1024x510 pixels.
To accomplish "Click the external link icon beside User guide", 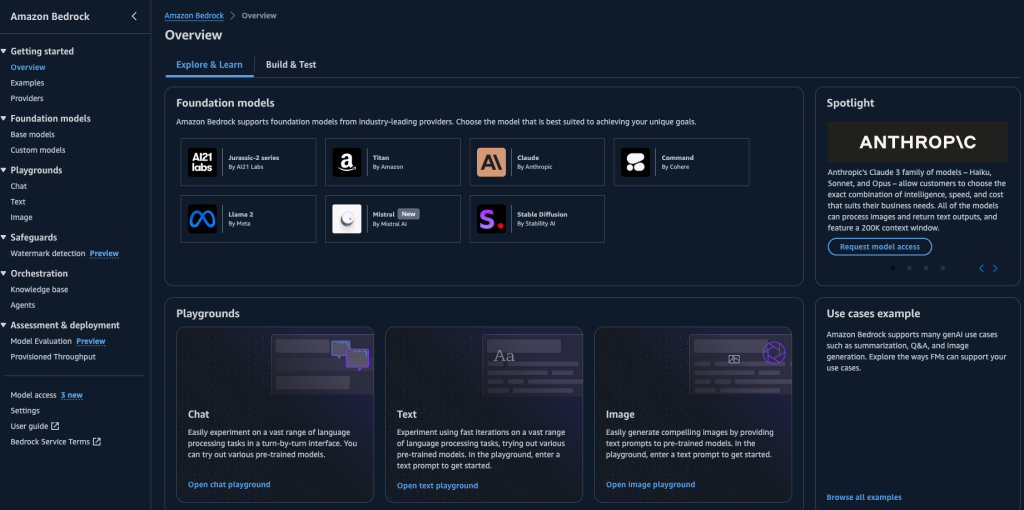I will click(56, 426).
